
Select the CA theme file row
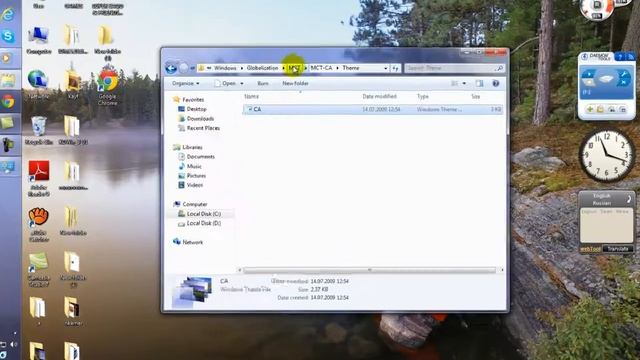[x=372, y=109]
